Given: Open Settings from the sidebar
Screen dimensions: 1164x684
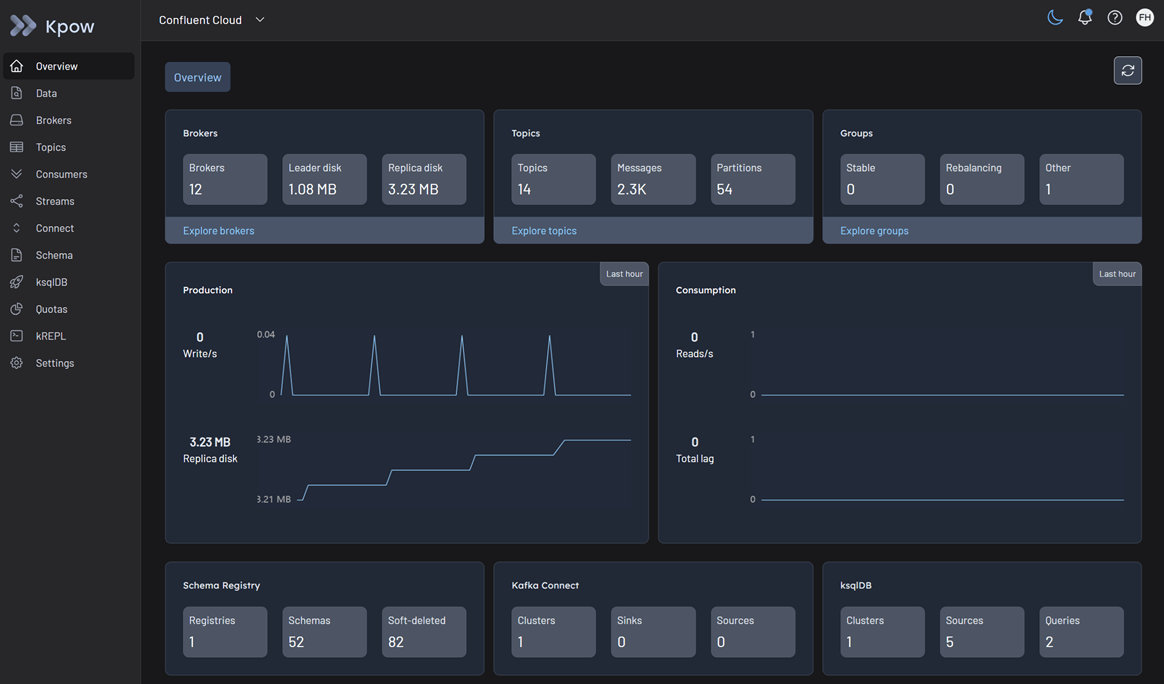Looking at the screenshot, I should click(x=54, y=363).
